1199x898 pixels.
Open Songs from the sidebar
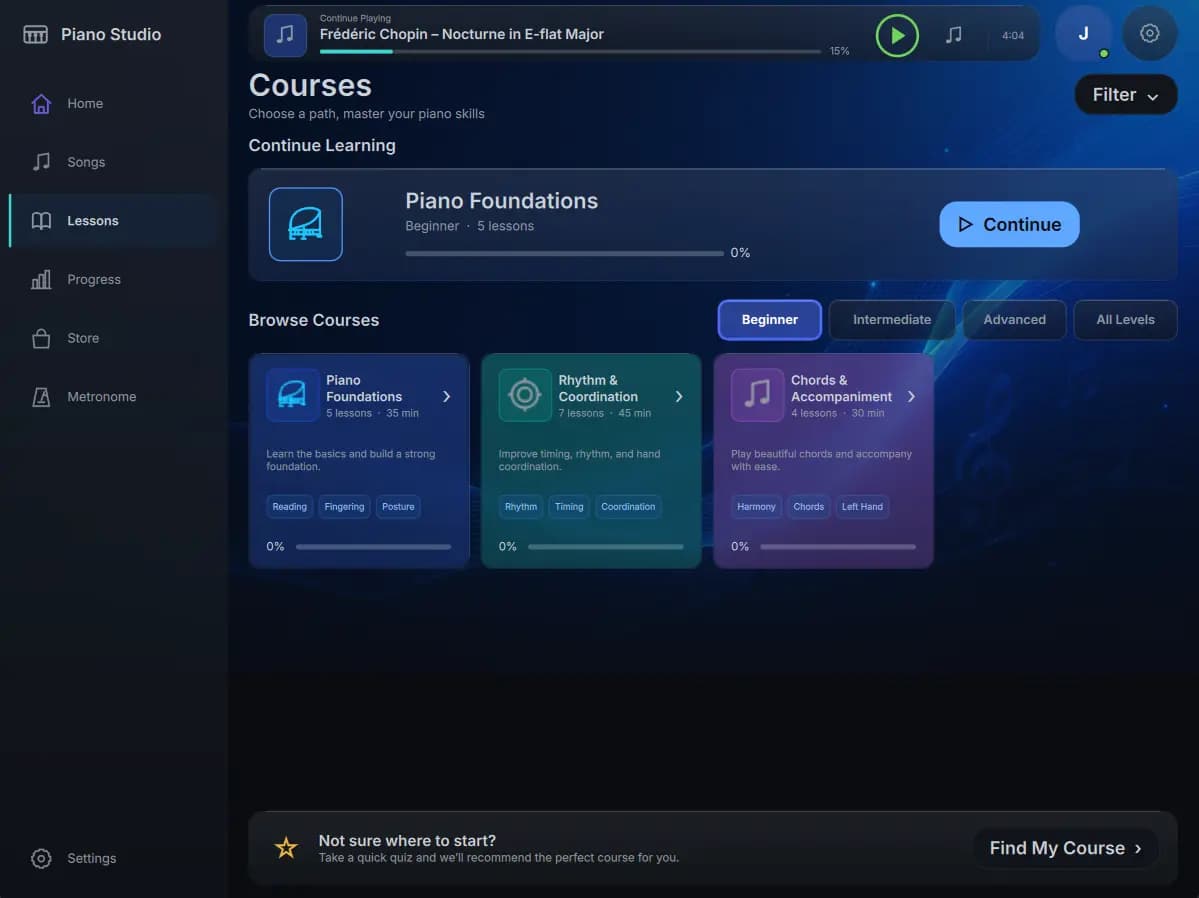(x=115, y=161)
